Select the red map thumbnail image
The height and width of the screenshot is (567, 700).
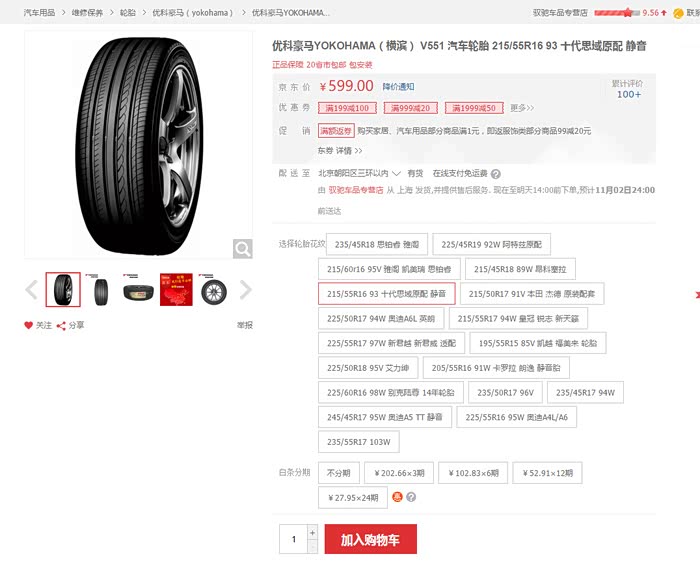pyautogui.click(x=176, y=290)
